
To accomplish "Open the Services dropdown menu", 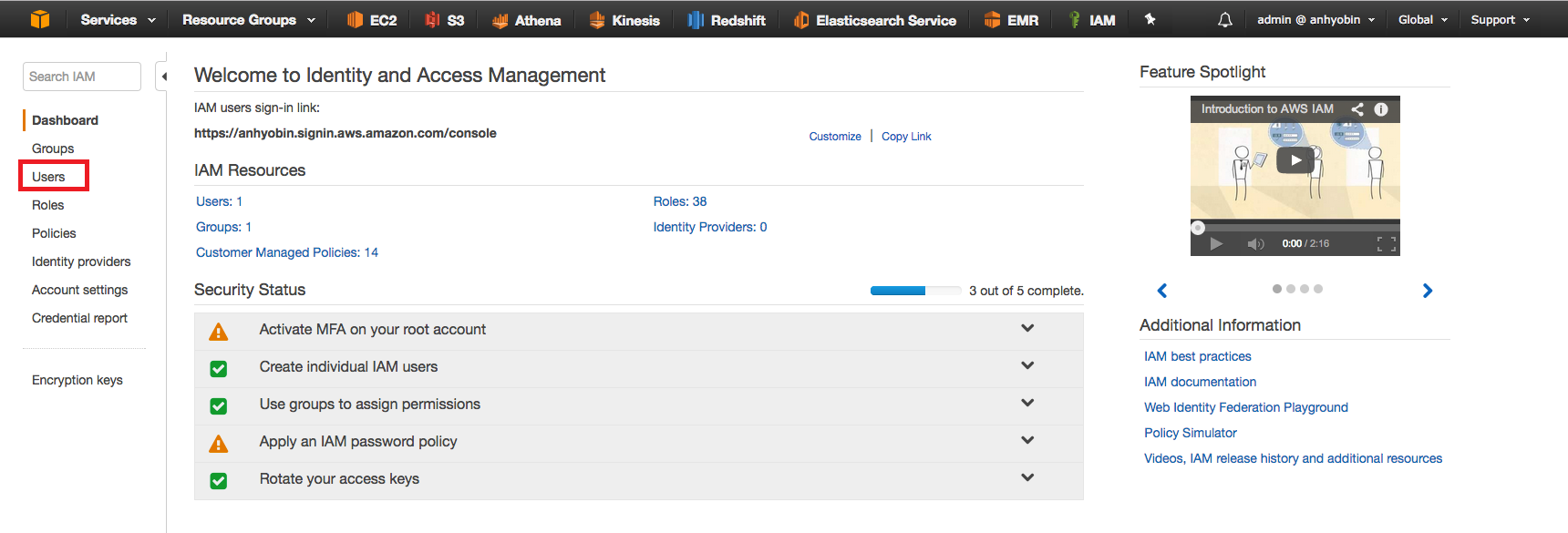I will (x=118, y=20).
